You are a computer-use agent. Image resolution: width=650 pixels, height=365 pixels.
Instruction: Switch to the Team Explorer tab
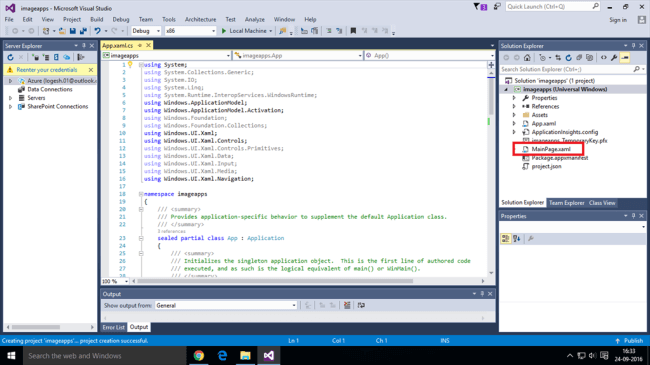(x=567, y=203)
